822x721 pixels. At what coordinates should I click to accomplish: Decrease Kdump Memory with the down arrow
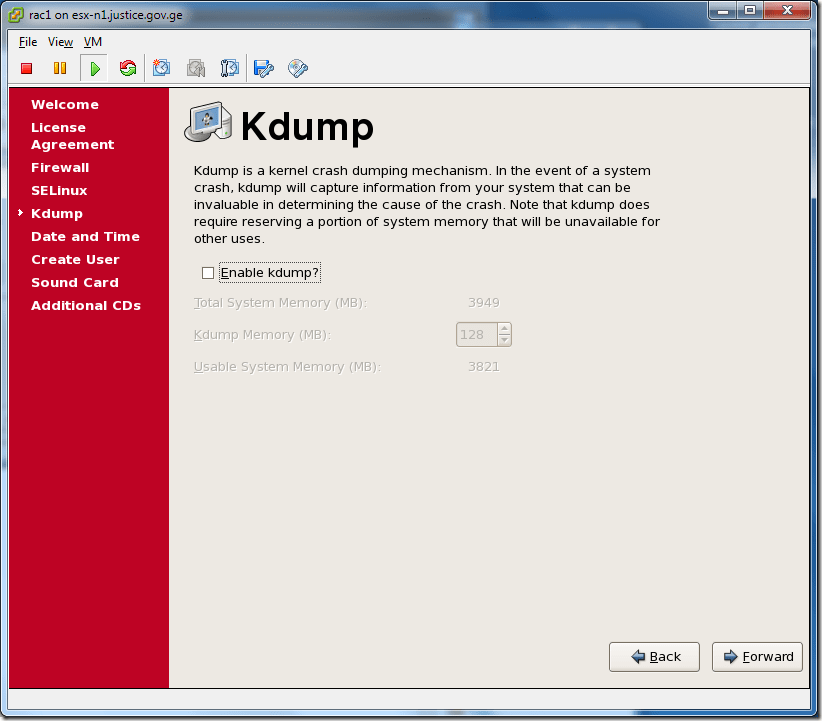pos(504,340)
